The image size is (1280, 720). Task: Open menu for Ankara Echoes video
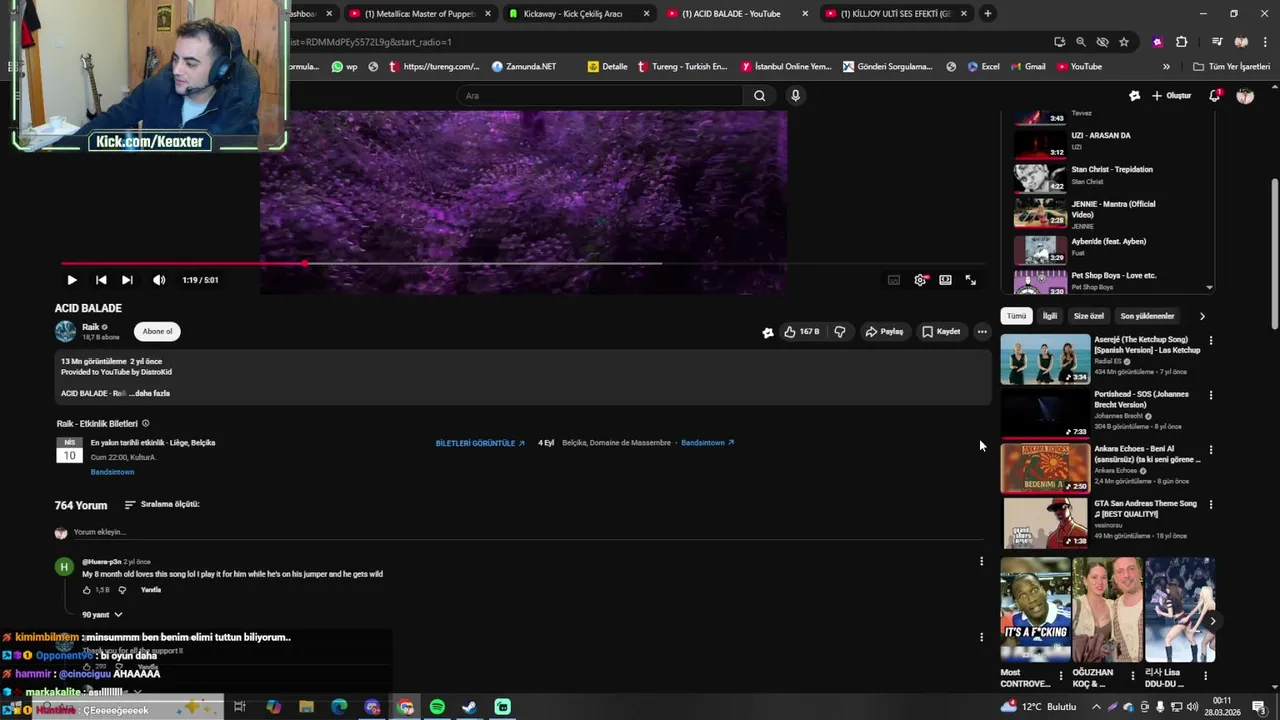pyautogui.click(x=1211, y=450)
